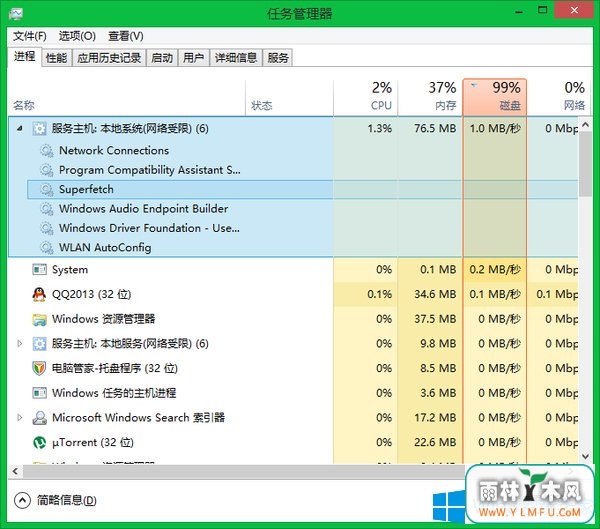The image size is (600, 529).
Task: Switch to the 详细信息 tab
Action: click(x=236, y=58)
